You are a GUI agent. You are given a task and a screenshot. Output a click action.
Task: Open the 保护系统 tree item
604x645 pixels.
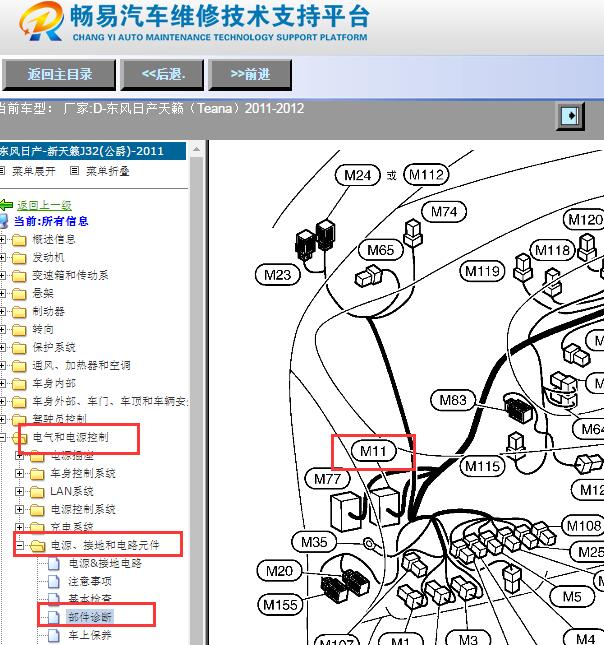tap(54, 348)
